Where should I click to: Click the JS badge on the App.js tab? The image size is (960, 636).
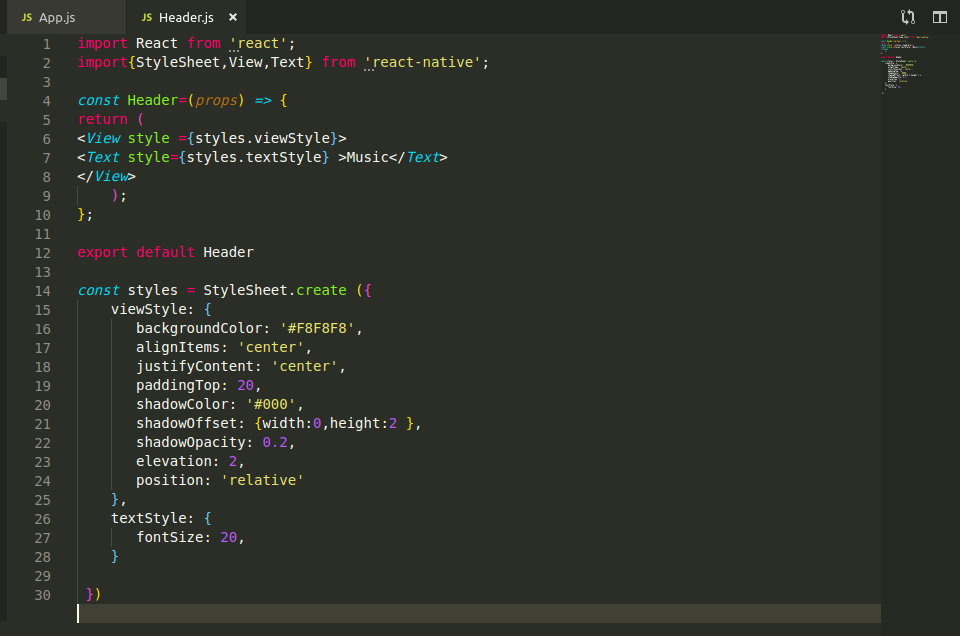(x=27, y=16)
